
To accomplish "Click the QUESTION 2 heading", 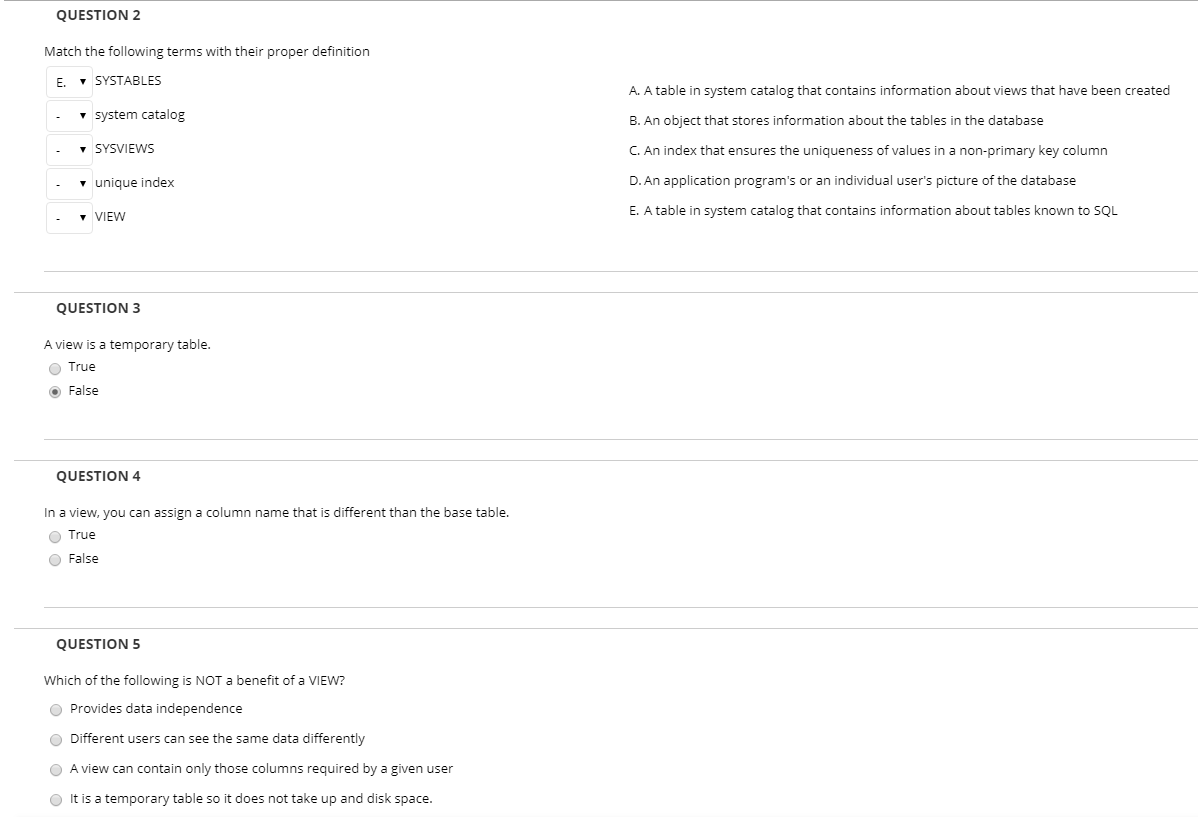I will tap(97, 15).
